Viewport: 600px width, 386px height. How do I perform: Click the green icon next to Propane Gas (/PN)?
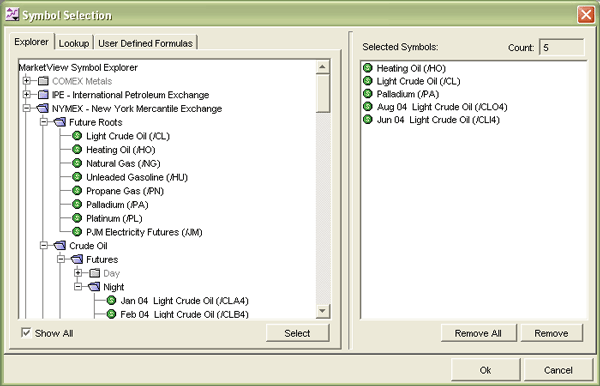point(77,191)
